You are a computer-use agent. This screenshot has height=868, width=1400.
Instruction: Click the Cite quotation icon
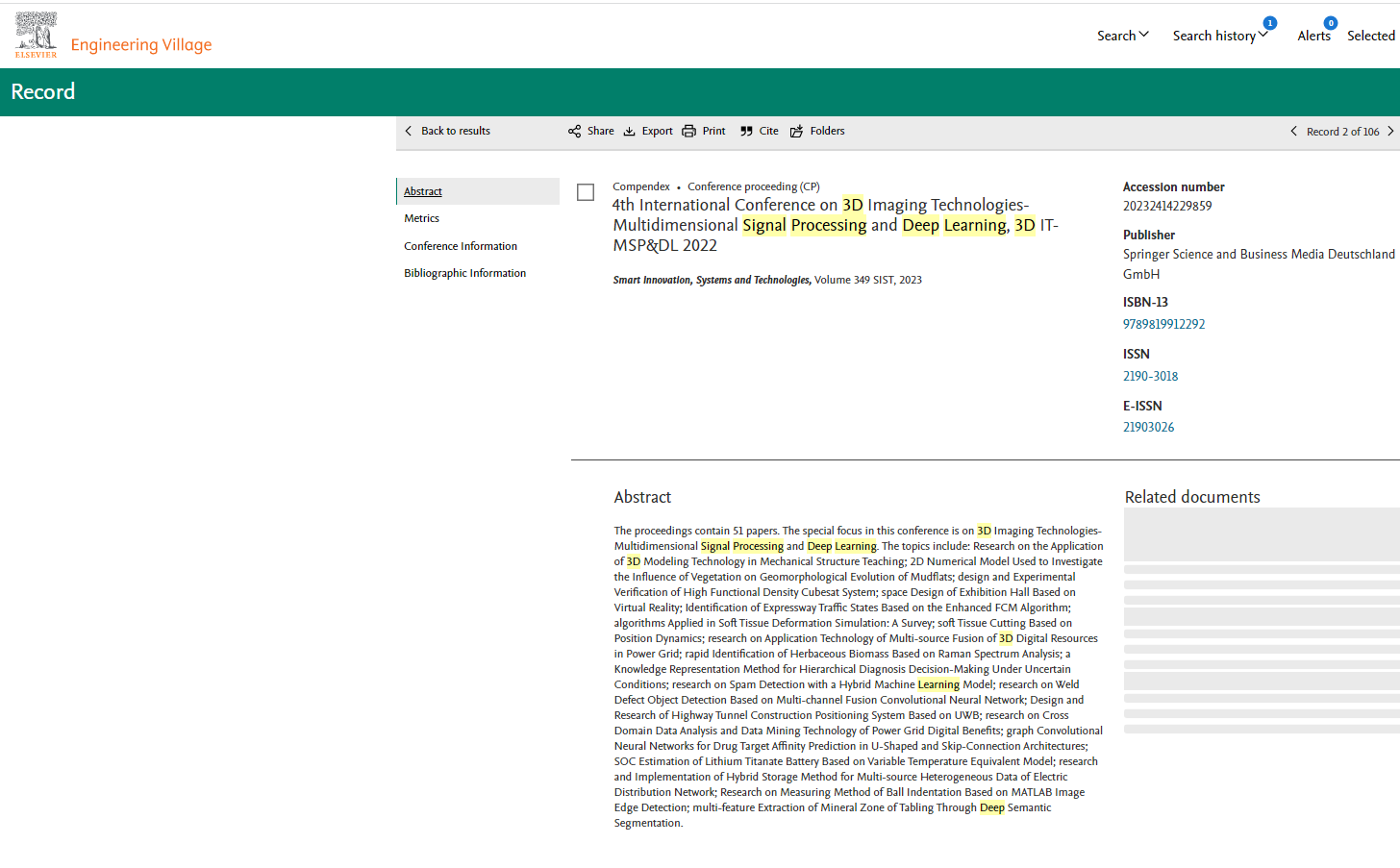click(746, 132)
